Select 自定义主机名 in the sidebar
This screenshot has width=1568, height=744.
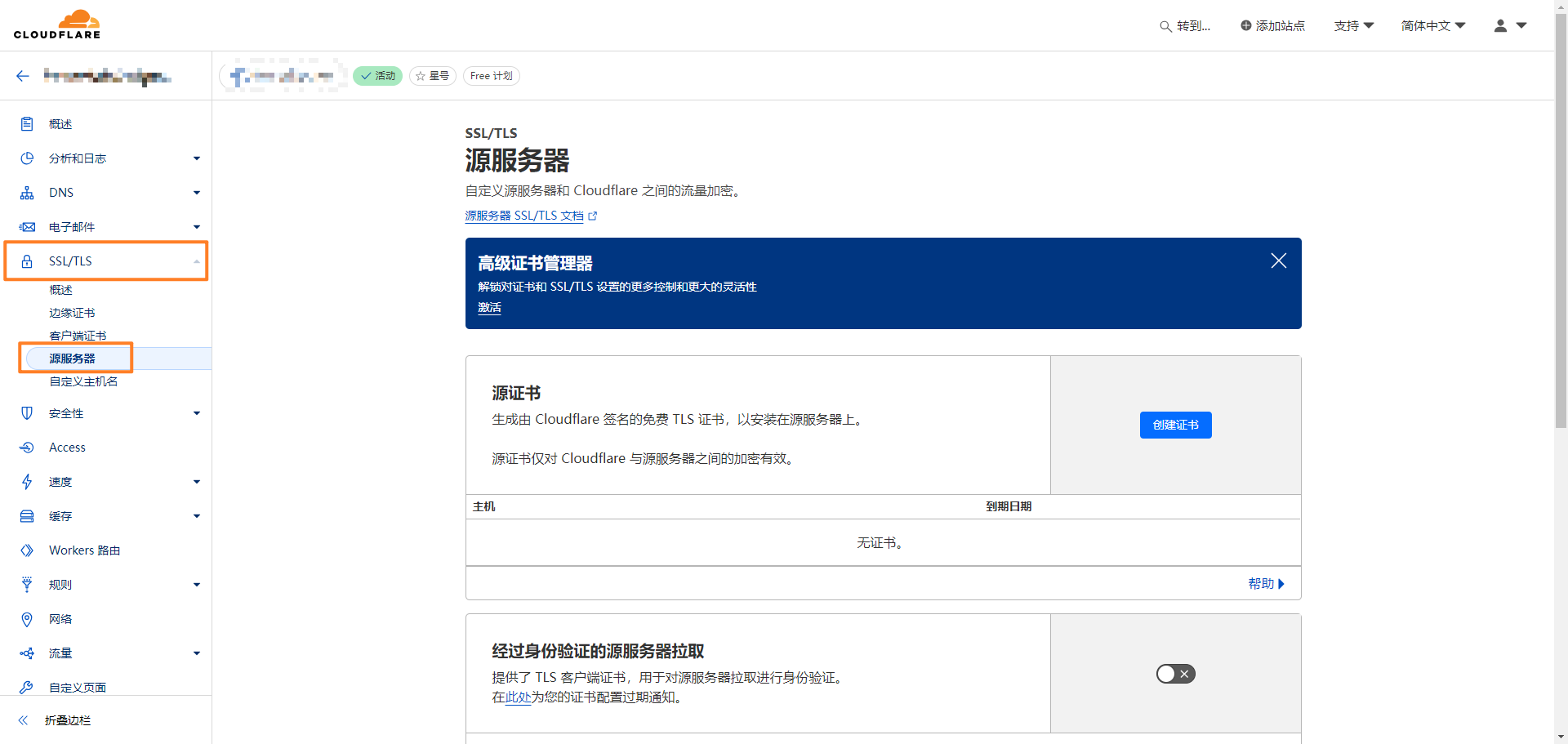pos(83,381)
